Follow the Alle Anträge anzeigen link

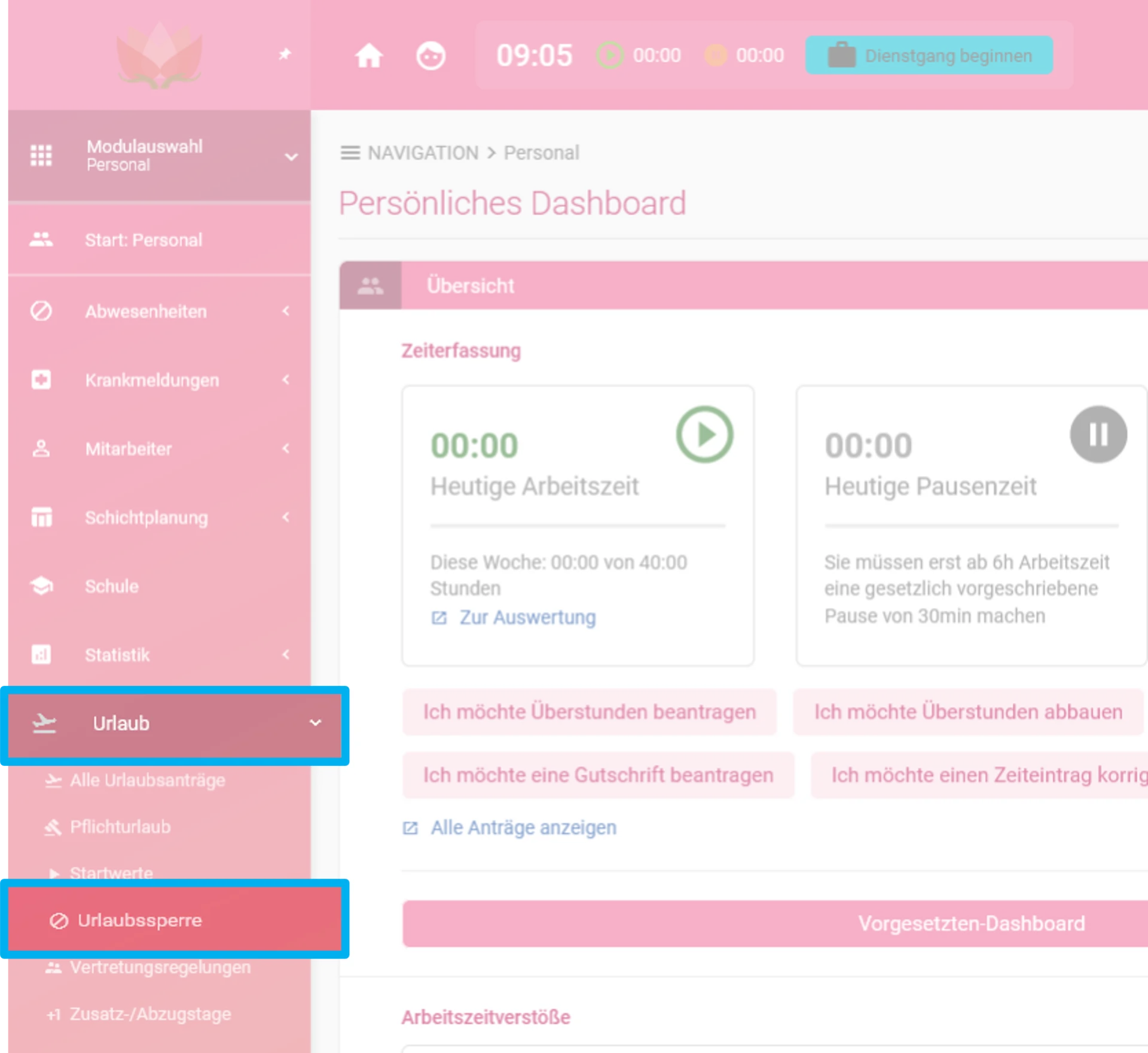click(x=524, y=828)
